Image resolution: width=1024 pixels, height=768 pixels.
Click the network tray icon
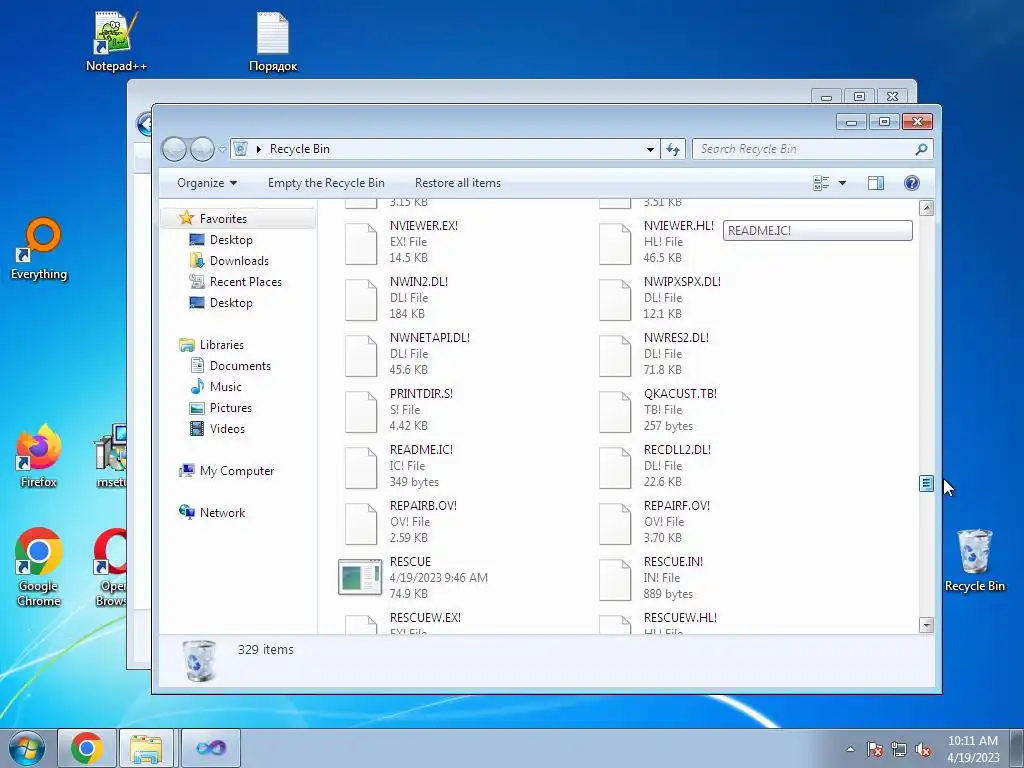click(899, 749)
